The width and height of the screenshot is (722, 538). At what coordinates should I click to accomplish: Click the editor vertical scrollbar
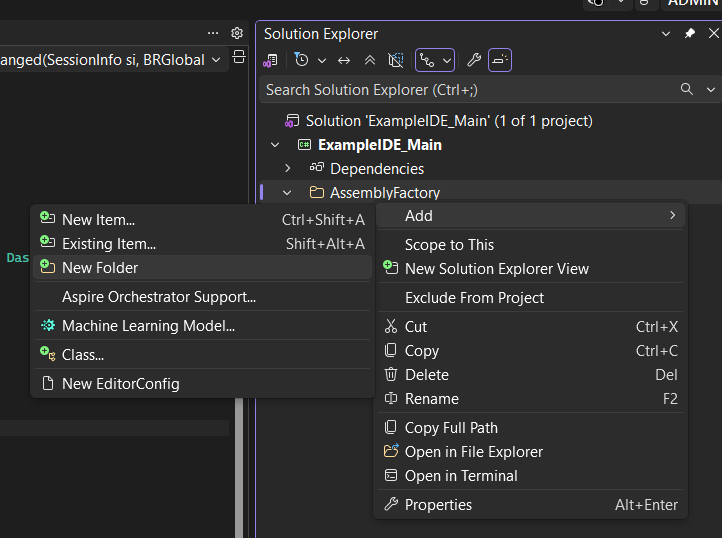pyautogui.click(x=239, y=468)
